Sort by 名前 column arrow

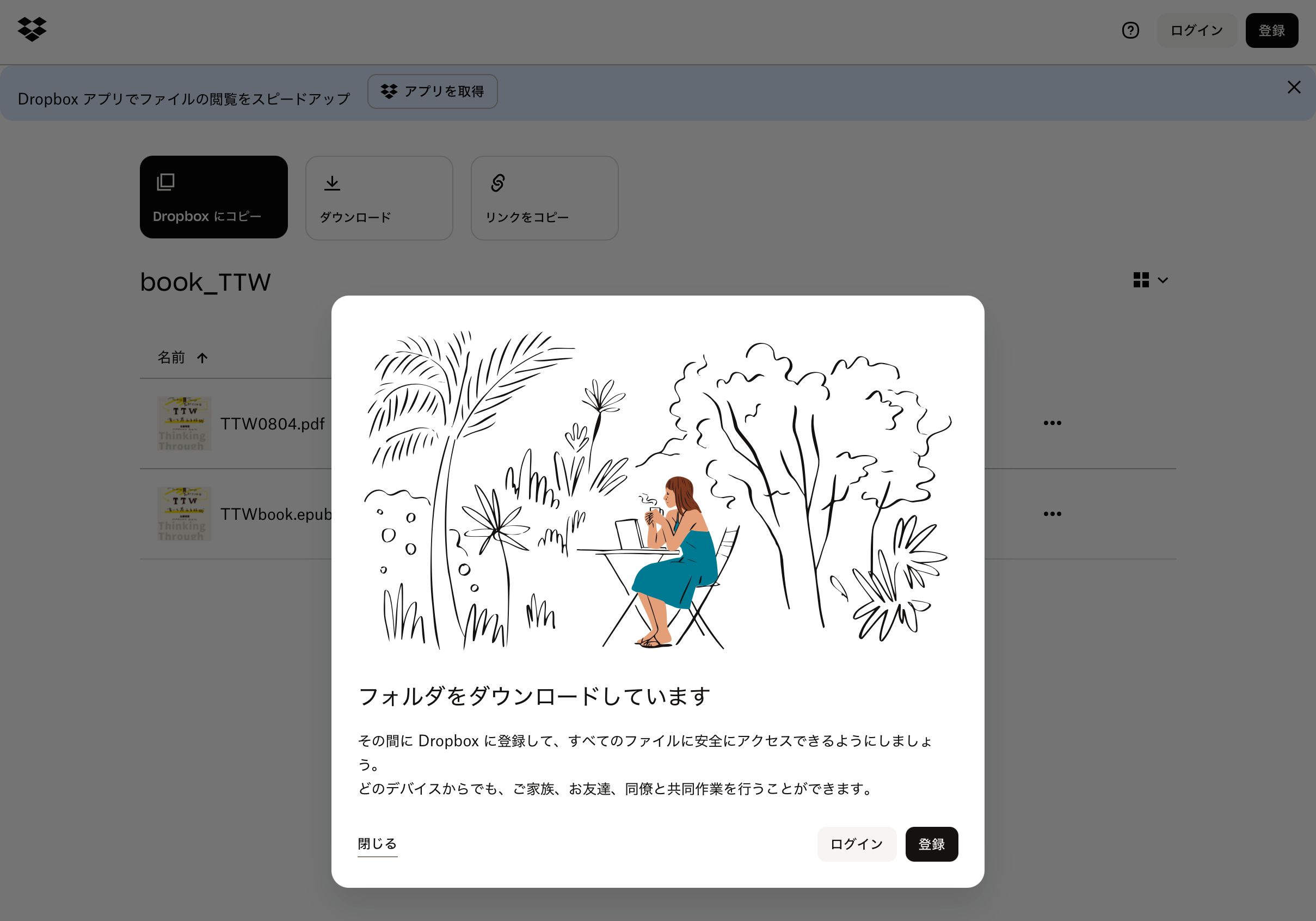(x=202, y=358)
